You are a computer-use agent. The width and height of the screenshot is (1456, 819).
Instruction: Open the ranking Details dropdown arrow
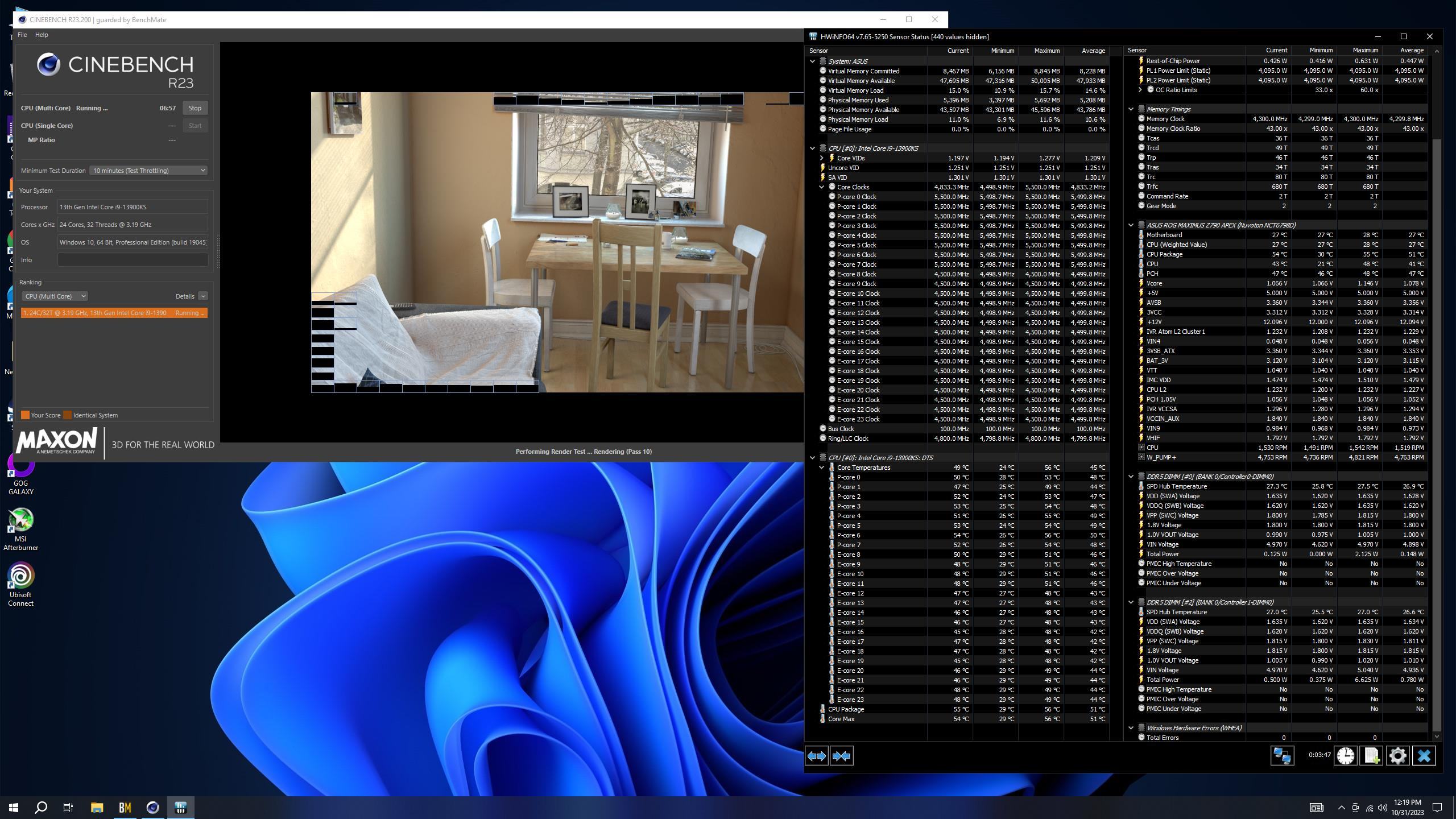point(203,296)
